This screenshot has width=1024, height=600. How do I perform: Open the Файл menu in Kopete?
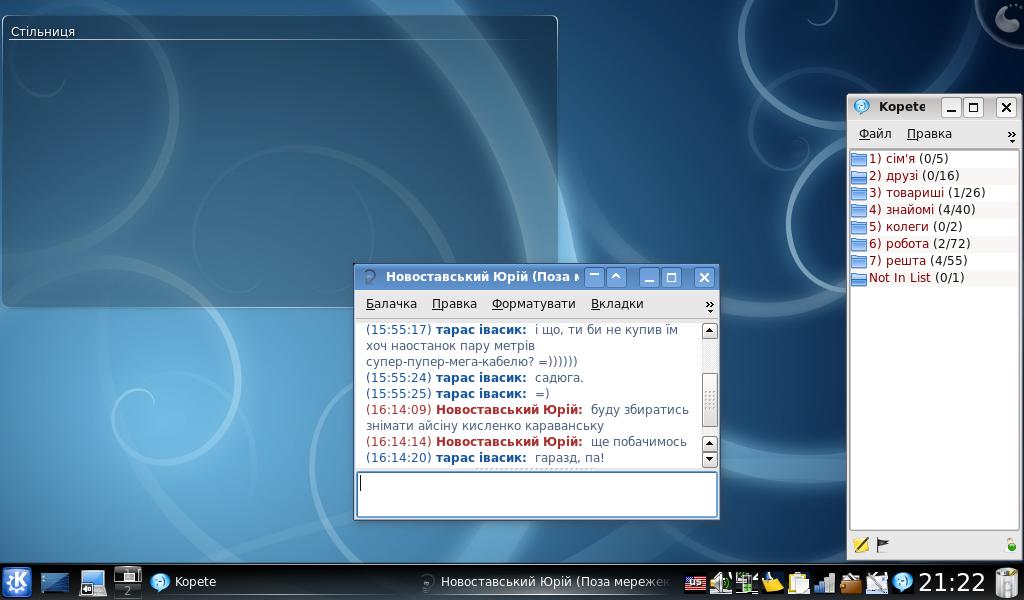point(874,134)
